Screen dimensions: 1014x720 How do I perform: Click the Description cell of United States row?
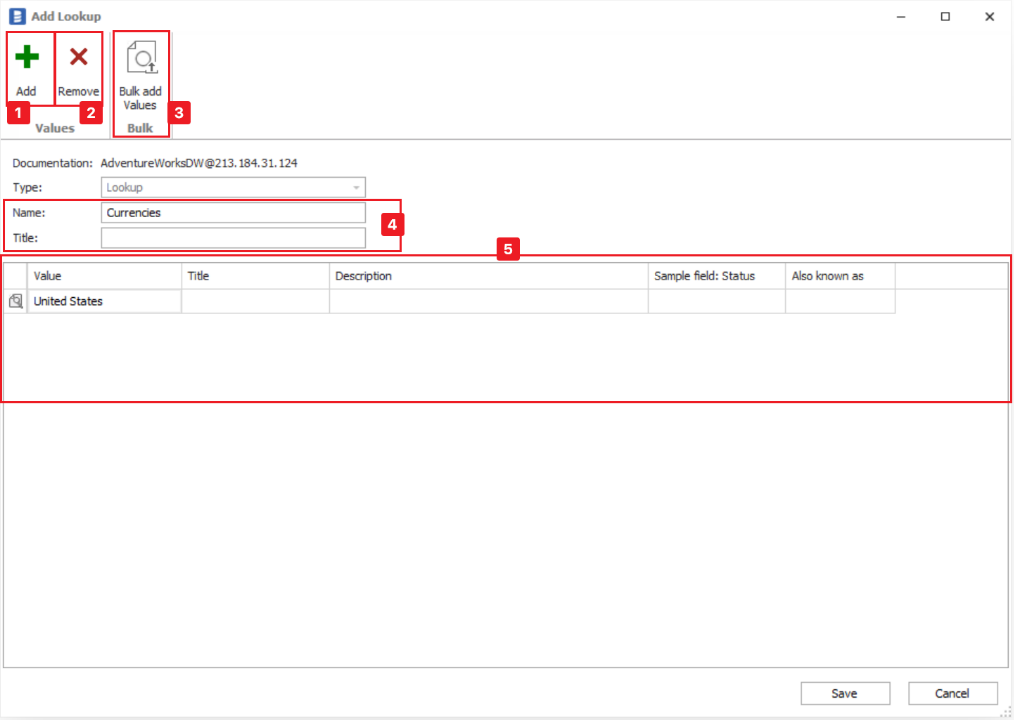point(488,301)
